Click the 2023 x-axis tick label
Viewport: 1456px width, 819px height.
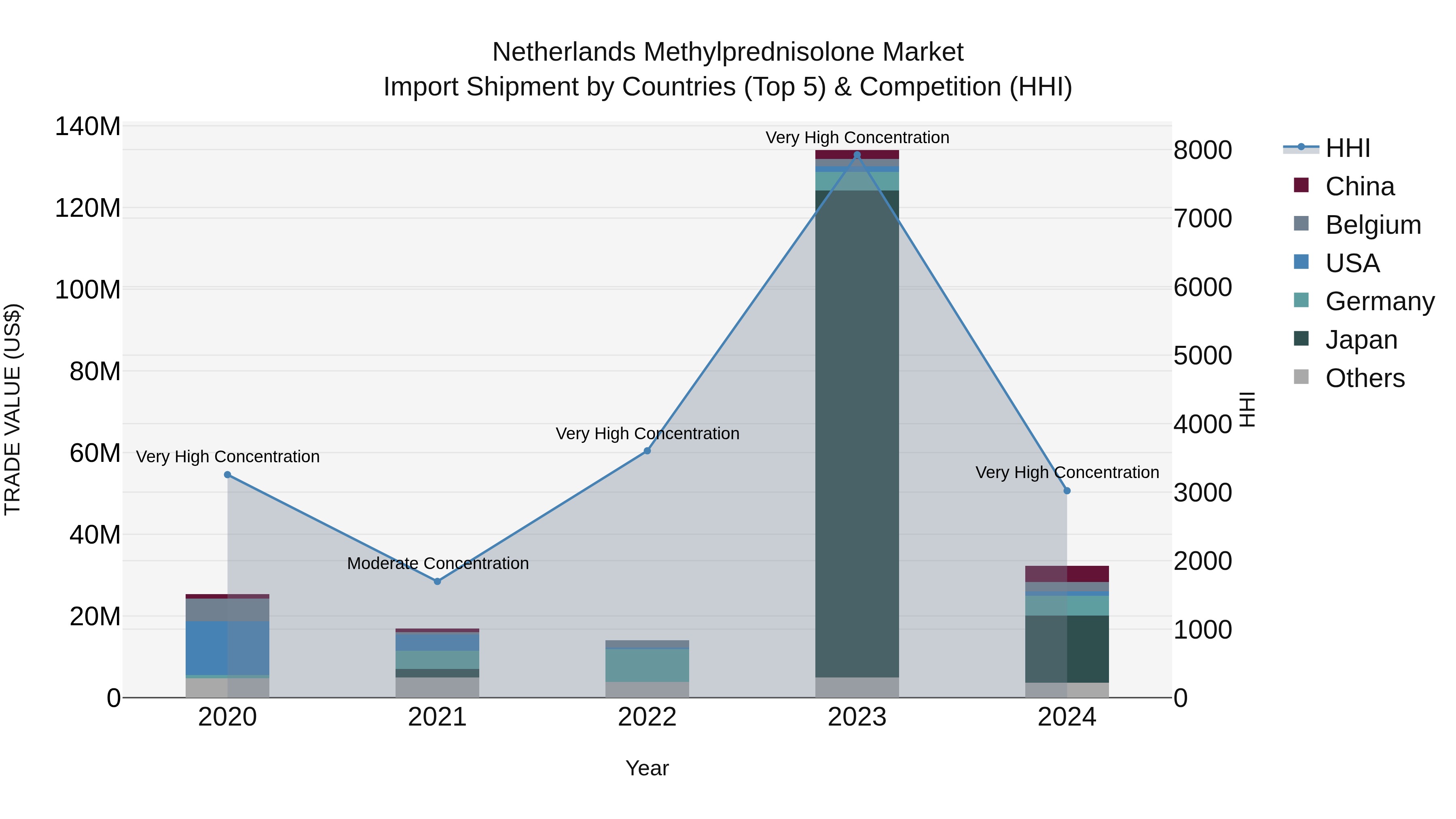click(857, 717)
